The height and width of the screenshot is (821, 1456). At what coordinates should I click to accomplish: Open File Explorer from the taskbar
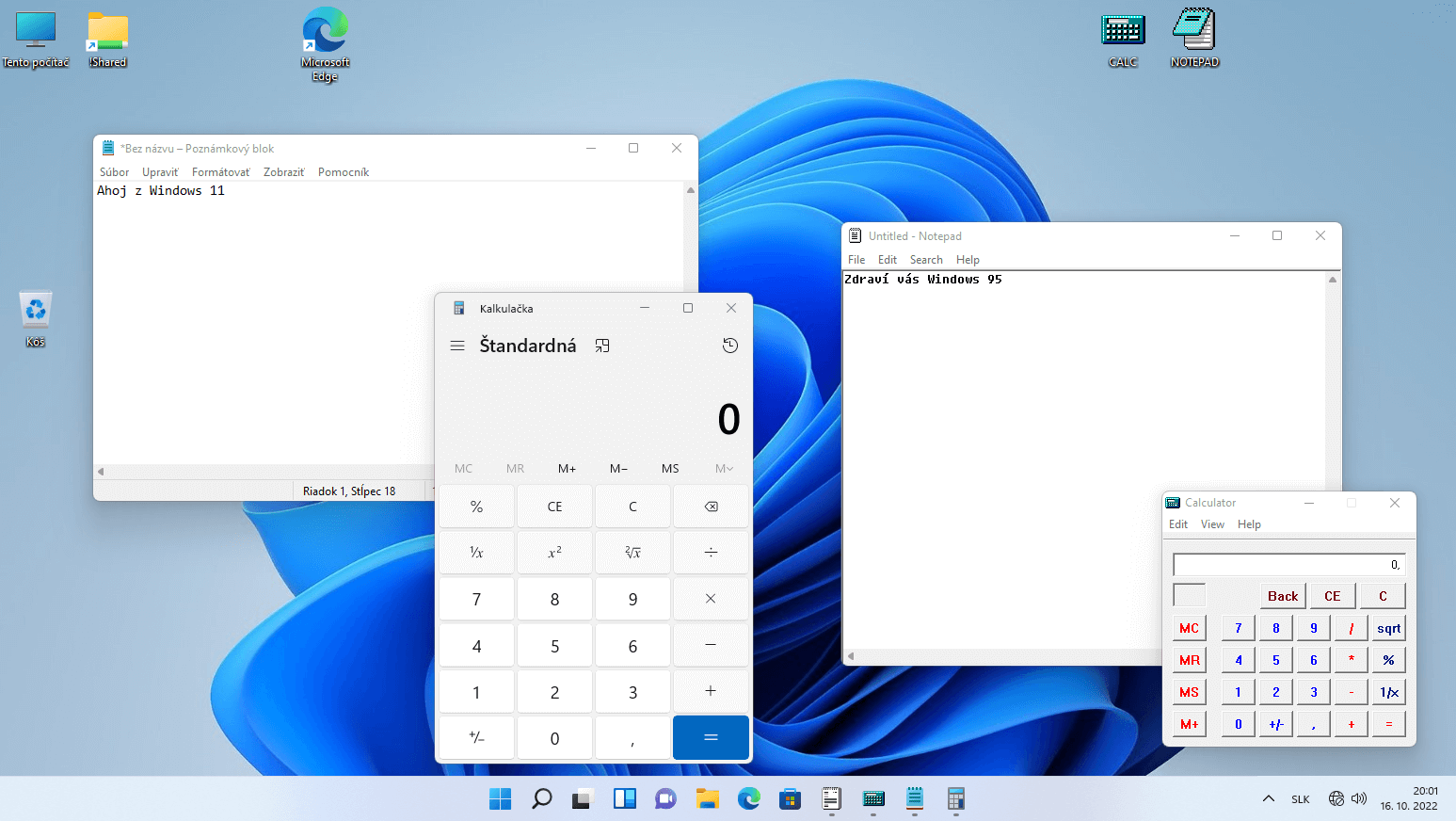(x=707, y=799)
